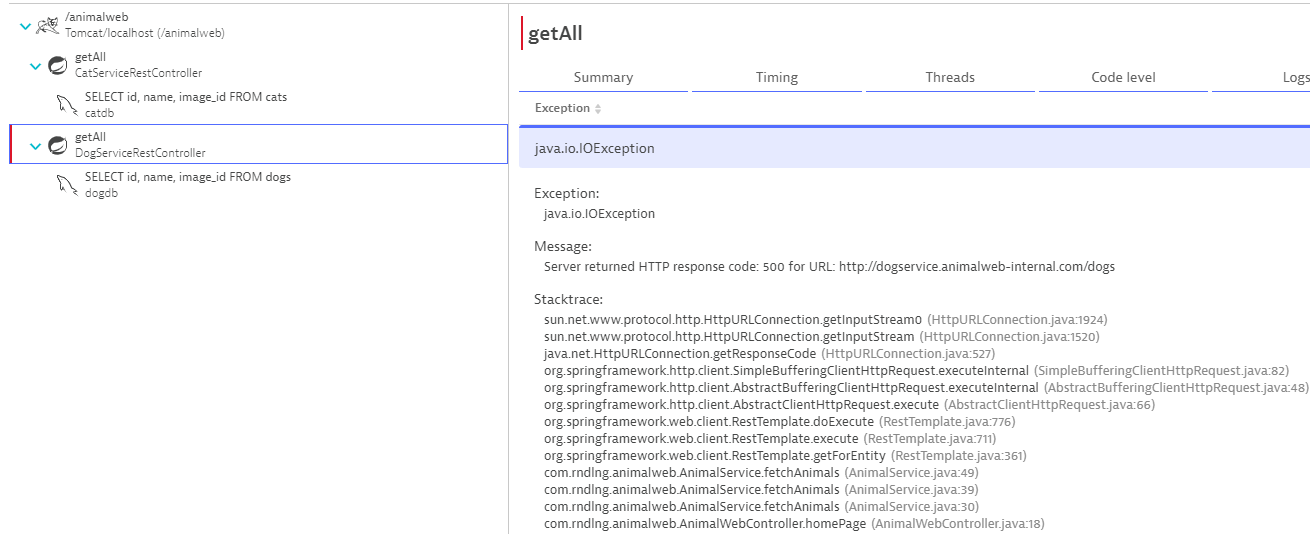Collapse the DogServiceRestController getAll node
Screen dimensions: 1310x534
pos(36,146)
